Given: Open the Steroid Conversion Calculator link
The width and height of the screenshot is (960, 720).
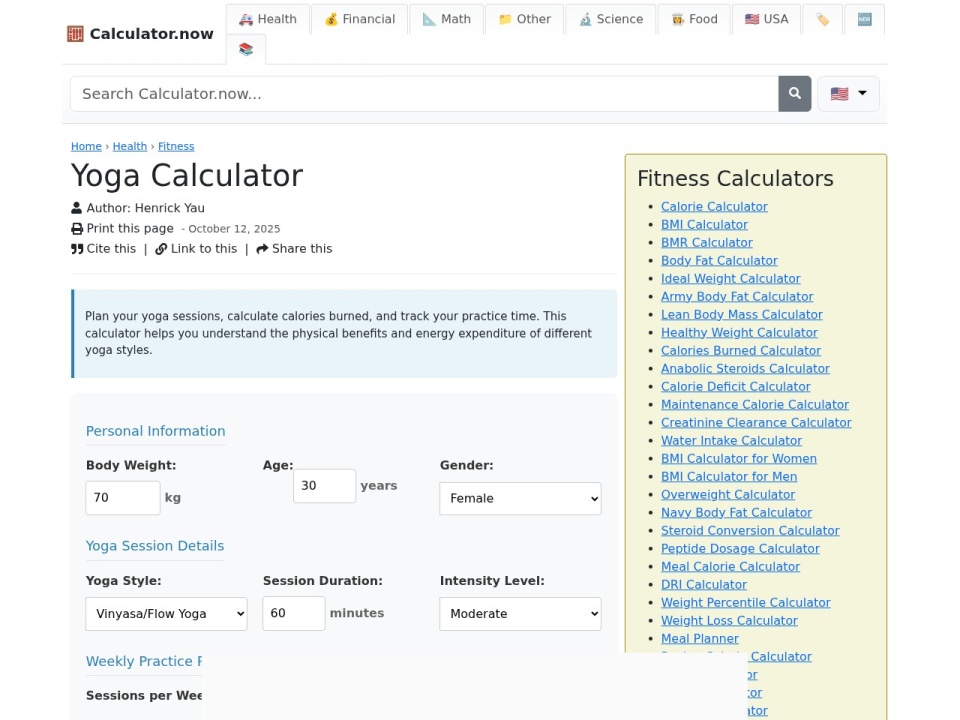Looking at the screenshot, I should coord(750,531).
